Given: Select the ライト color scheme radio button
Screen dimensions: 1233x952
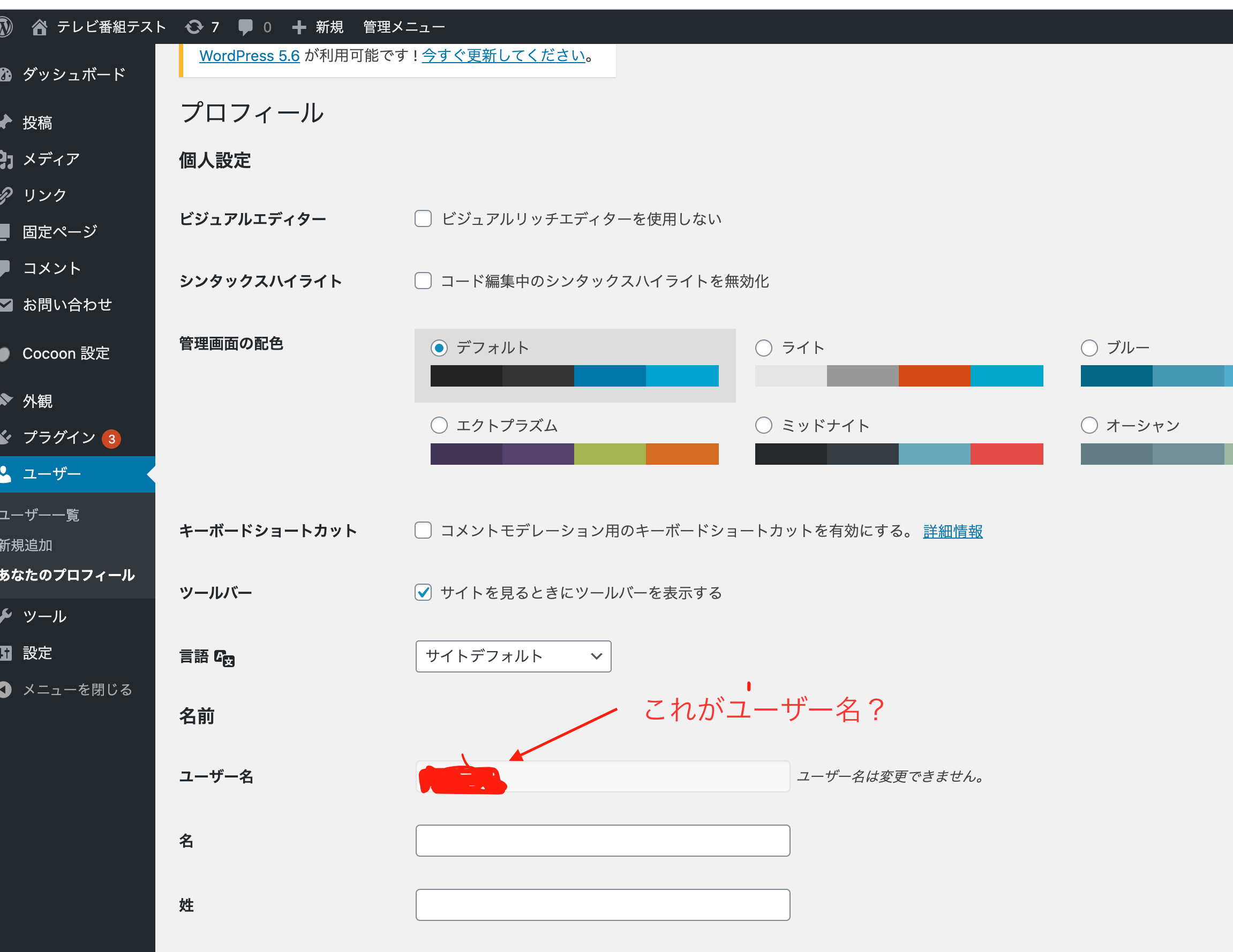Looking at the screenshot, I should click(763, 347).
